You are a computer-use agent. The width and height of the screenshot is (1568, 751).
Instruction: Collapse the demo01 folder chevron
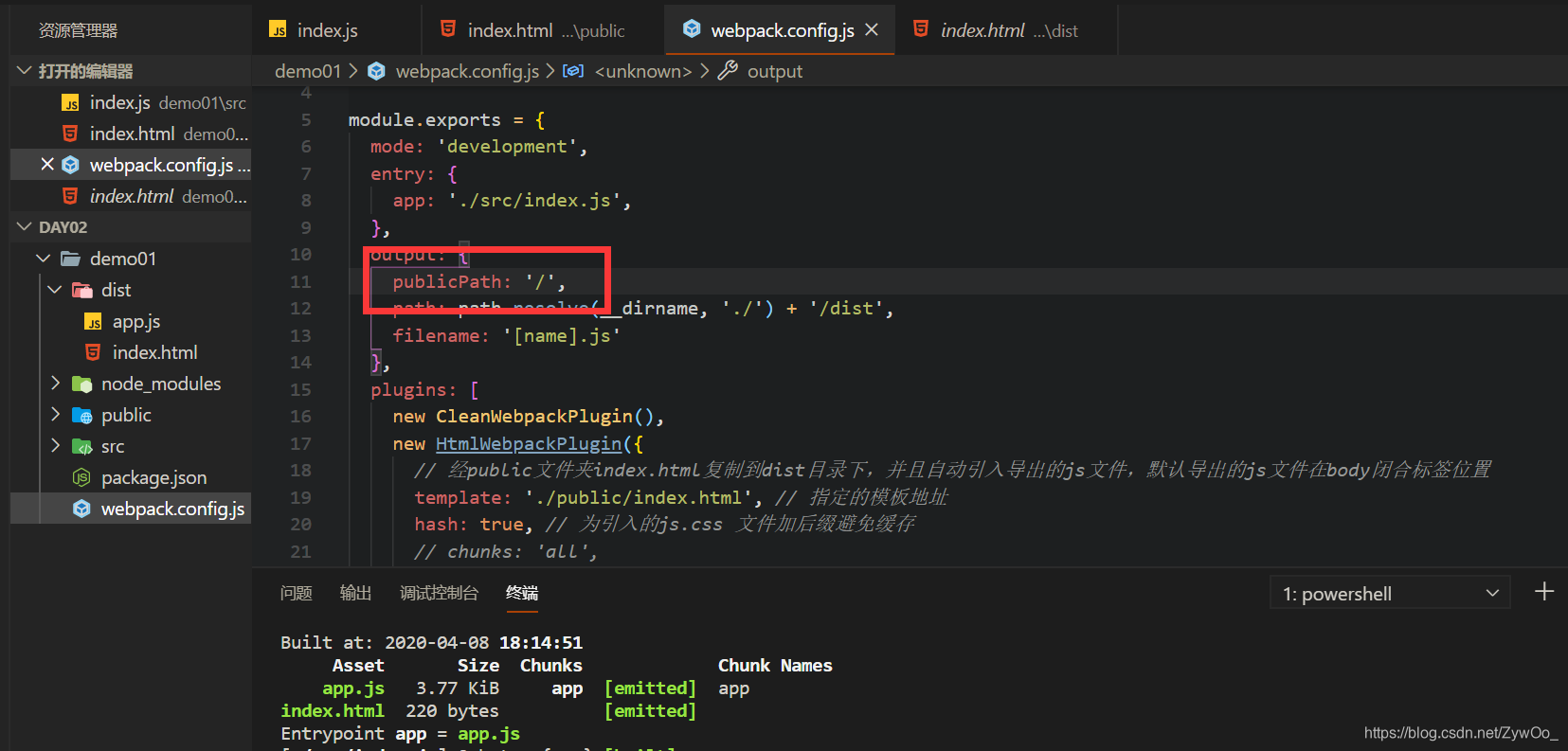[x=44, y=258]
